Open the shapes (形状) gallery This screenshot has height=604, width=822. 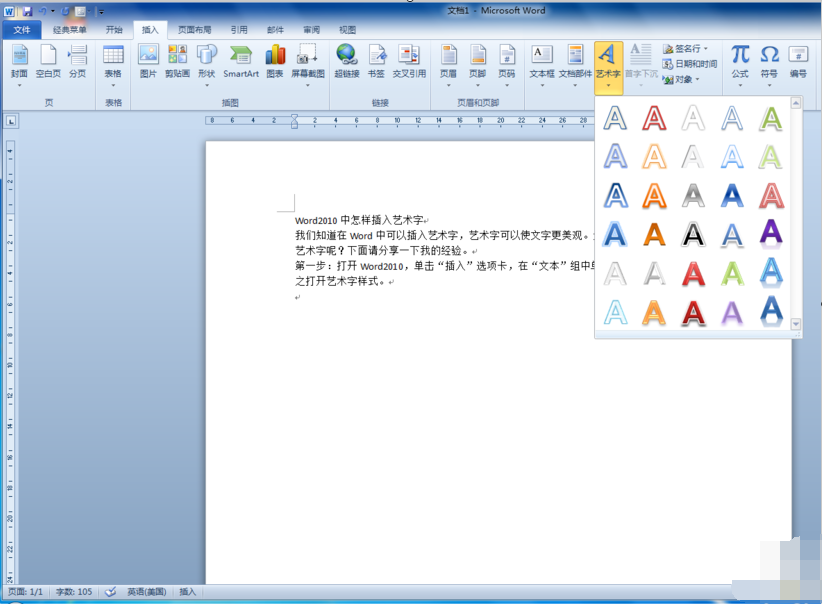(207, 65)
